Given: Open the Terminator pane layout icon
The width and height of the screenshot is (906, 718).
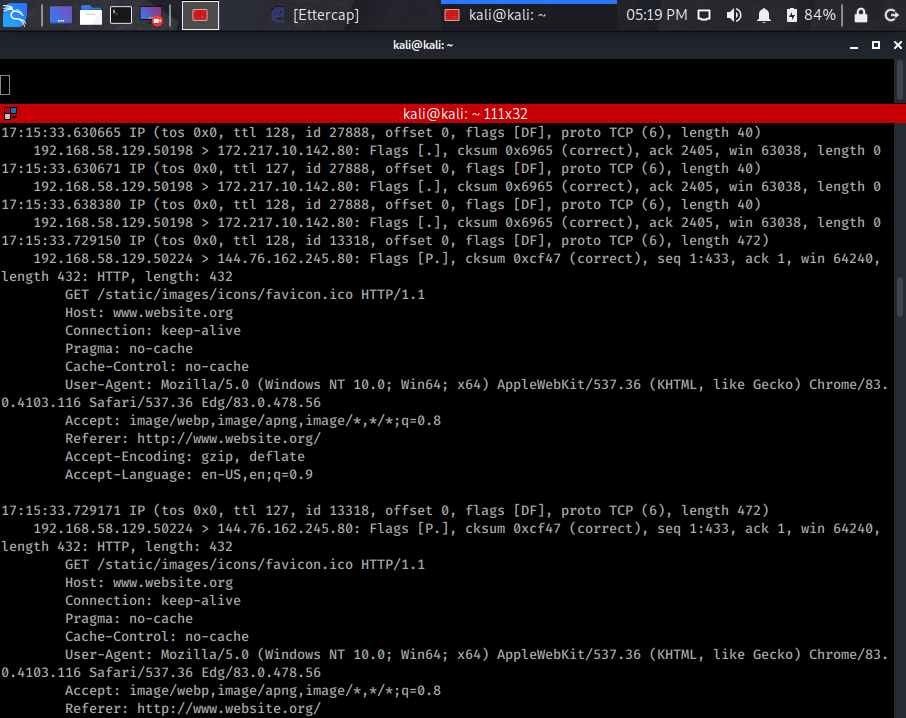Looking at the screenshot, I should click(10, 113).
